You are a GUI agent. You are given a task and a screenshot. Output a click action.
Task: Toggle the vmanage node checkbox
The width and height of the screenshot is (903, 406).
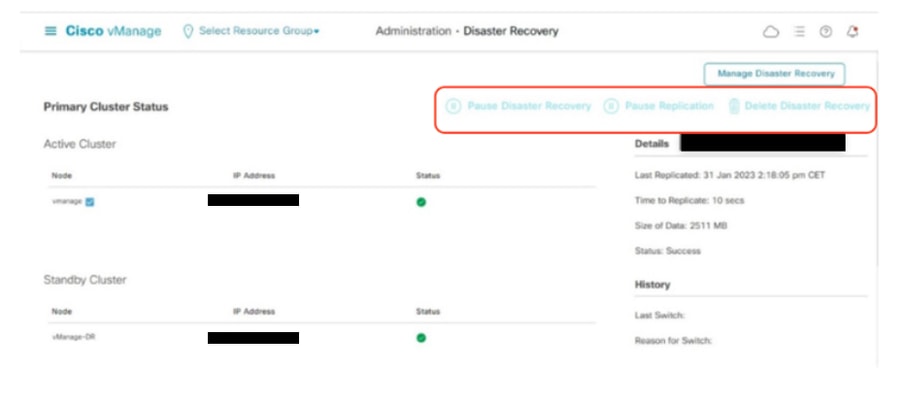click(90, 202)
